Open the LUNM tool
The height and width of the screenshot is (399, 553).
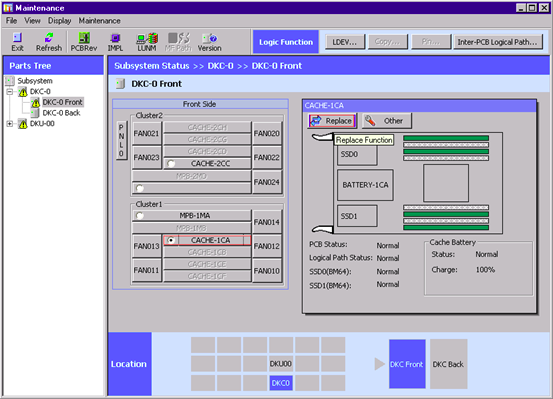(x=147, y=42)
